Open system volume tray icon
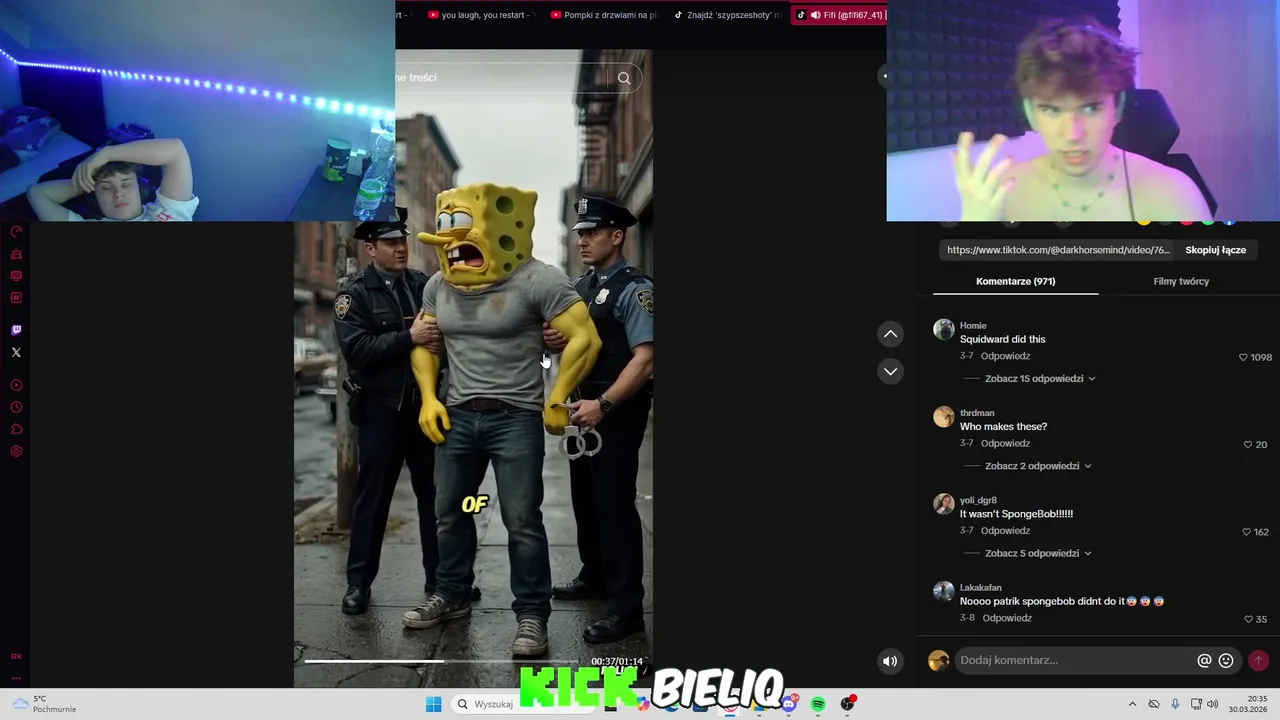 (x=1213, y=704)
